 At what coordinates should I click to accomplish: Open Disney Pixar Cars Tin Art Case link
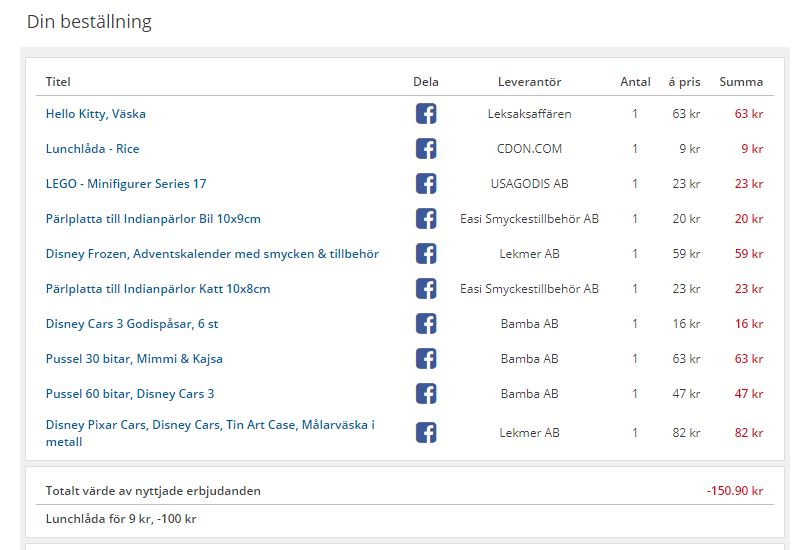(x=210, y=433)
